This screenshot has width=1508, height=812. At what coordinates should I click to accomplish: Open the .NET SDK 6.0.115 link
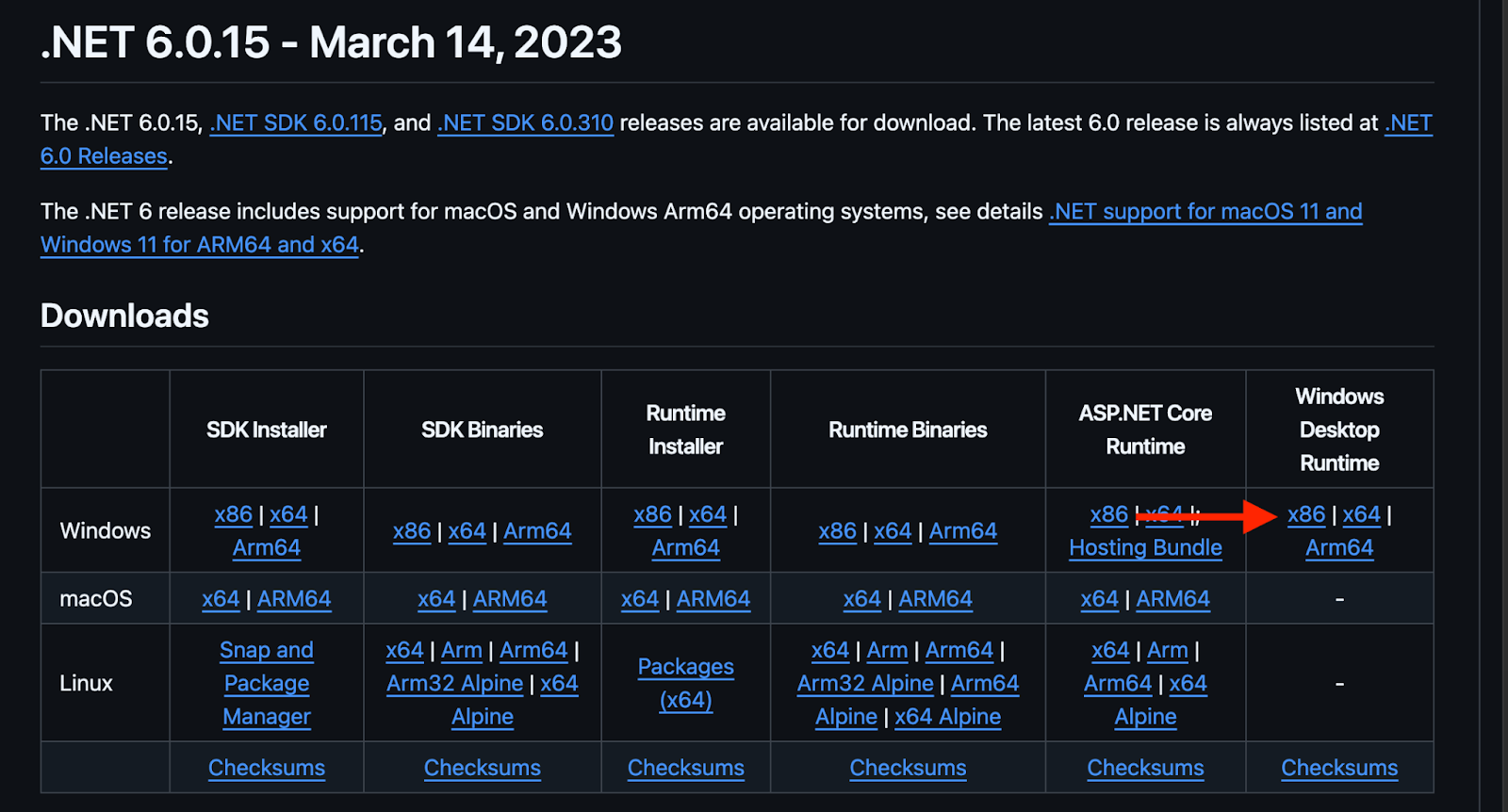coord(296,122)
